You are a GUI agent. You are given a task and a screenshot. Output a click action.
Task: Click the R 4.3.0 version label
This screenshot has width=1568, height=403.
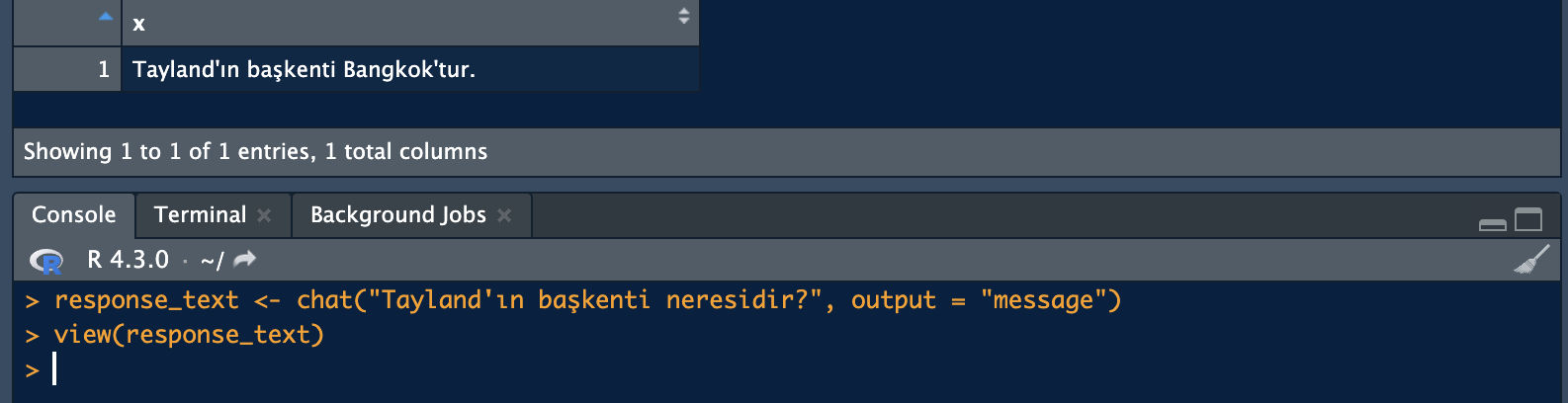pos(128,260)
